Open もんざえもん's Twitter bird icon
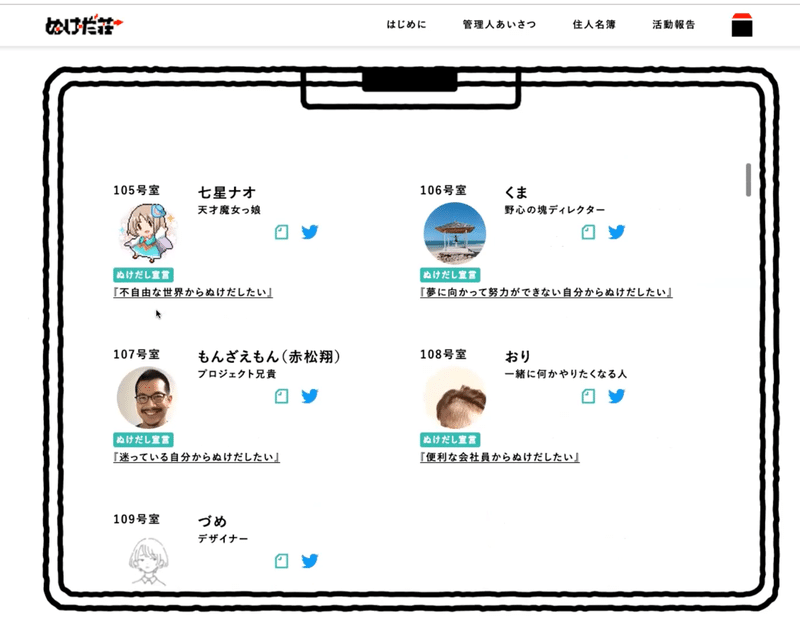The width and height of the screenshot is (800, 632). coord(310,396)
